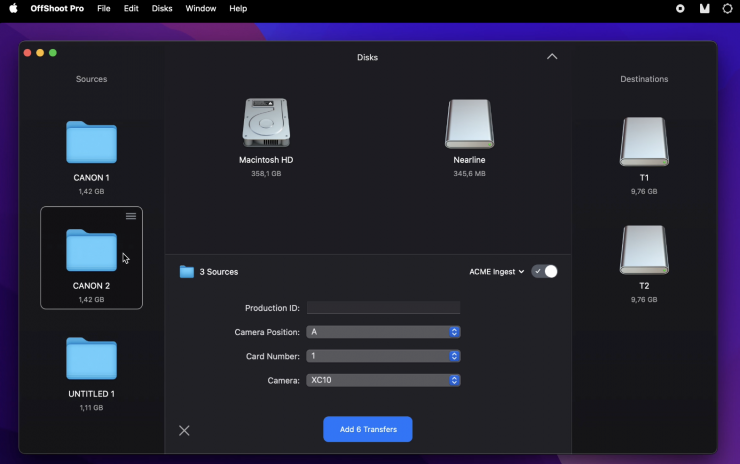Open the CANON 2 options menu icon
This screenshot has width=740, height=464.
click(131, 216)
